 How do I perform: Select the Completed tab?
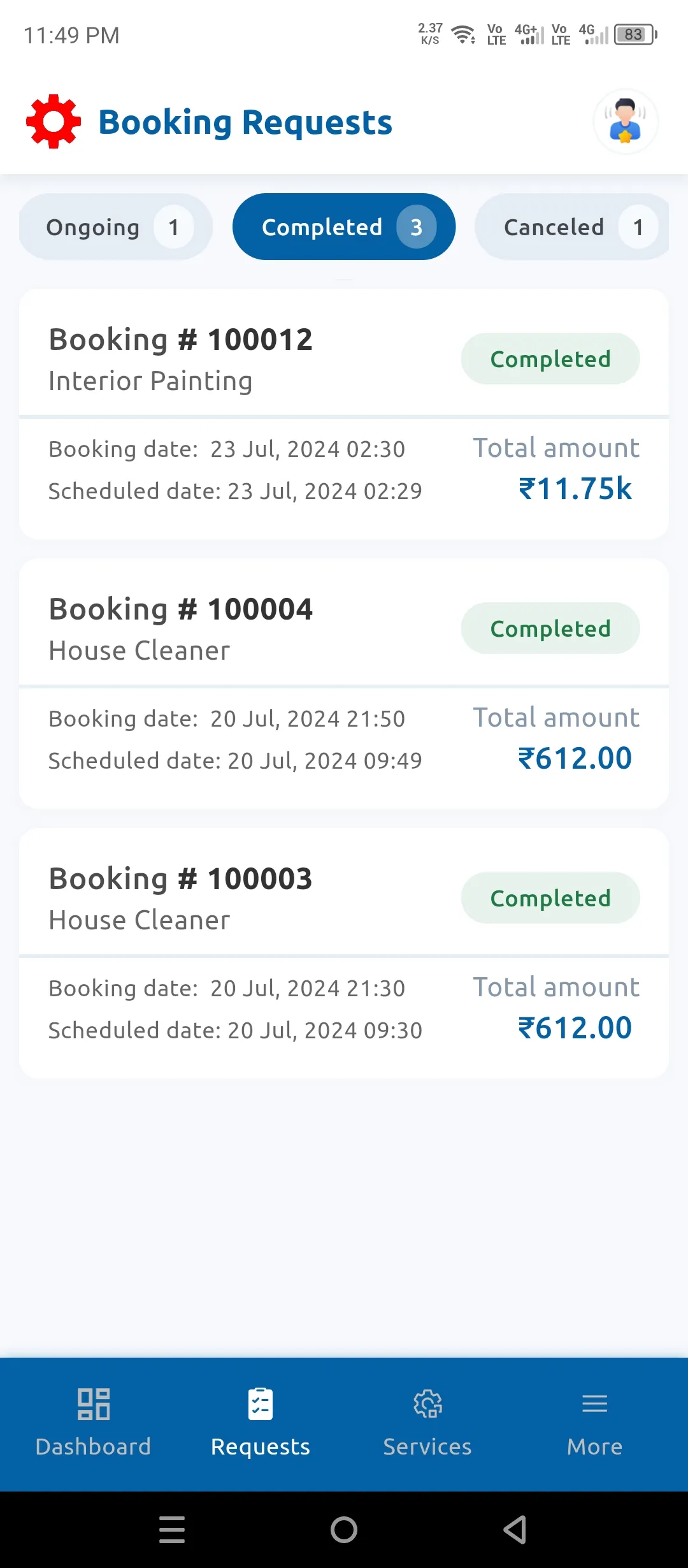[x=344, y=227]
